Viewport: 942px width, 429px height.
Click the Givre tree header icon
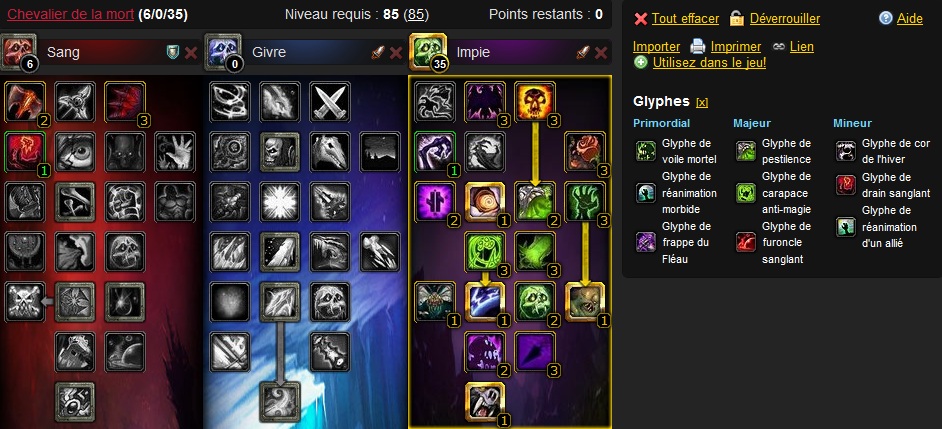(x=222, y=52)
